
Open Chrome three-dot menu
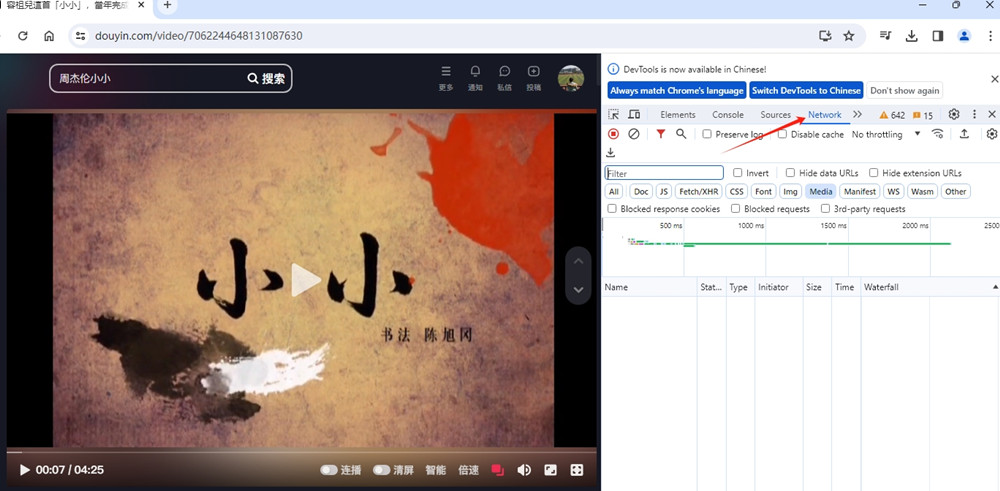(x=991, y=36)
